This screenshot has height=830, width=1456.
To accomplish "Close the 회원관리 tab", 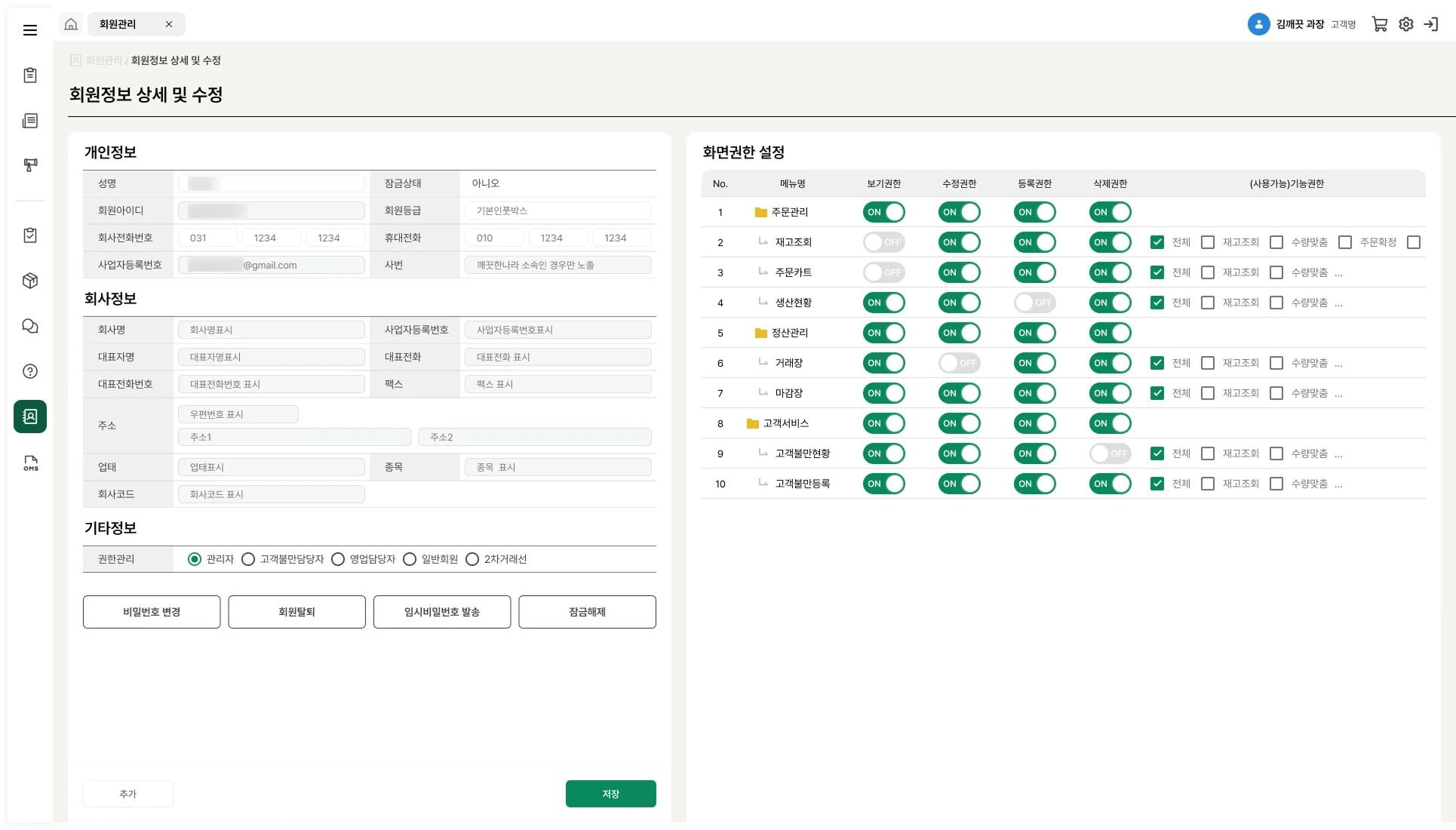I will tap(169, 24).
